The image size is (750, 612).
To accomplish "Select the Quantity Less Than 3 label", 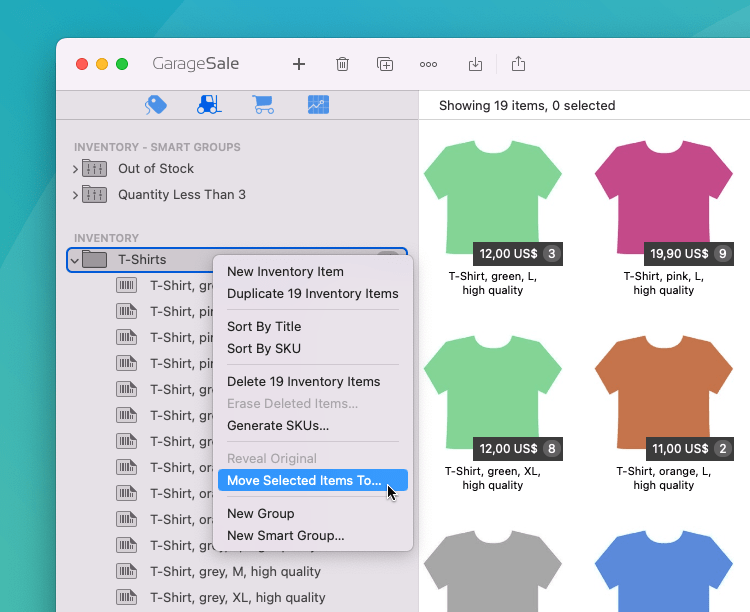I will (182, 194).
